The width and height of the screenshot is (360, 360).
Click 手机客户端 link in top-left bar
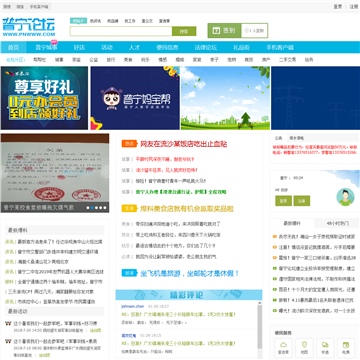[x=39, y=6]
